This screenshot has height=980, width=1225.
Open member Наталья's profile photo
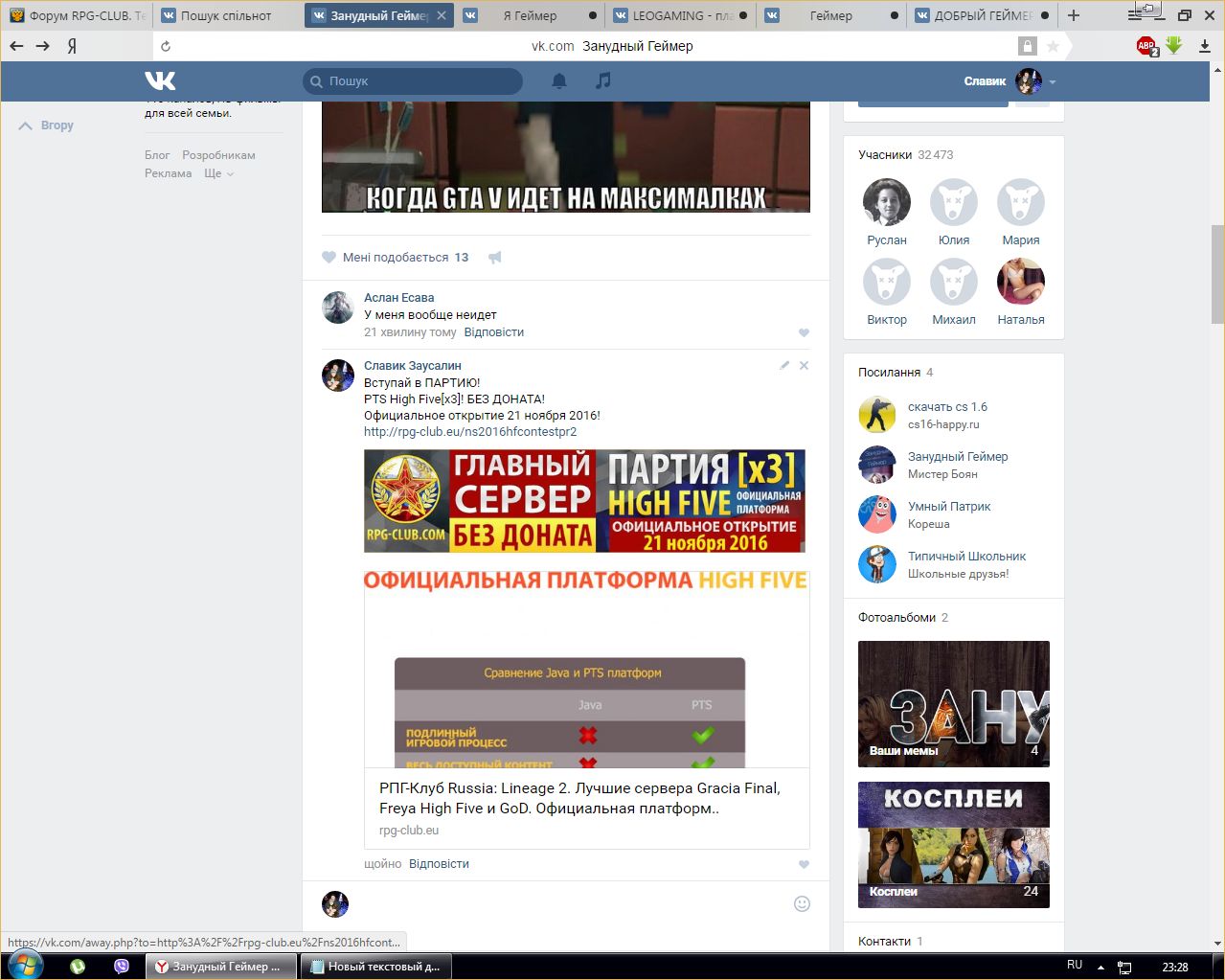coord(1021,282)
